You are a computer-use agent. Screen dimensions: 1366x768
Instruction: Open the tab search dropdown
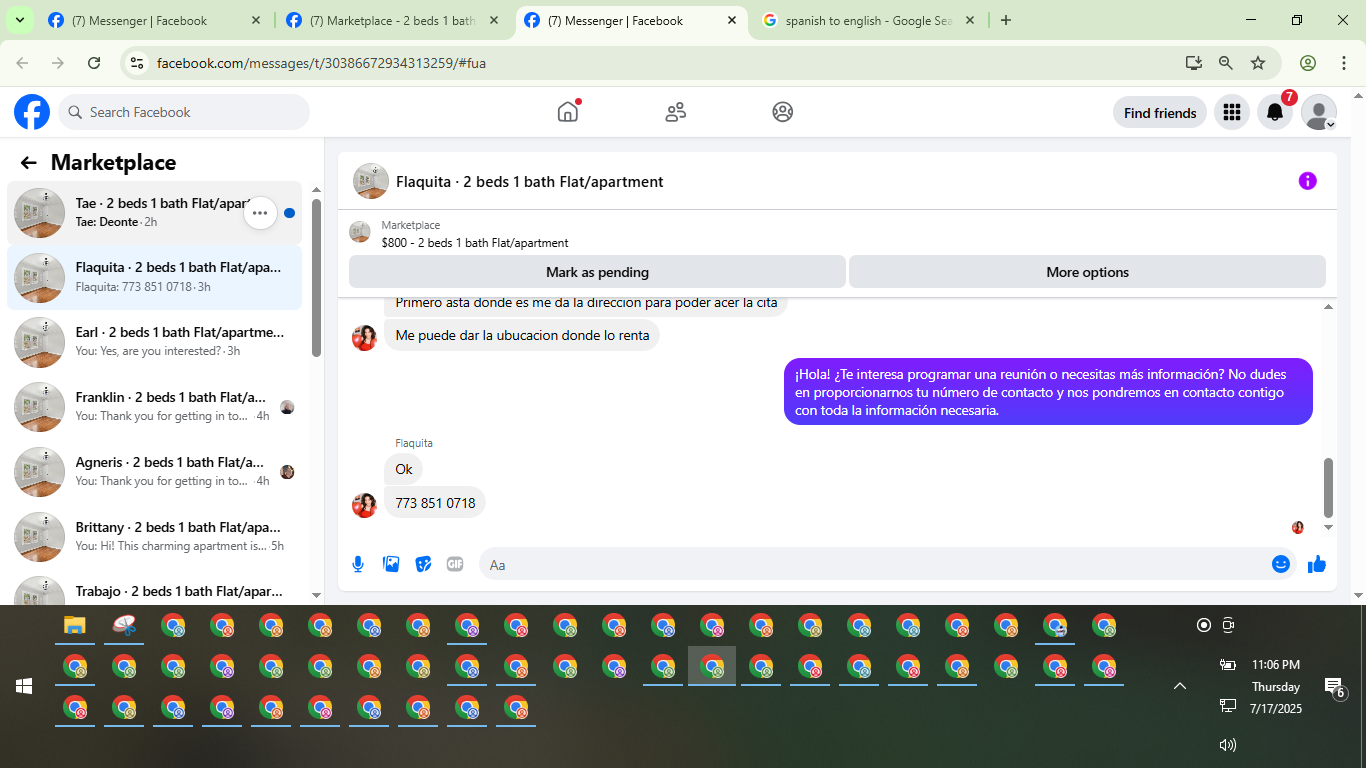(x=19, y=20)
